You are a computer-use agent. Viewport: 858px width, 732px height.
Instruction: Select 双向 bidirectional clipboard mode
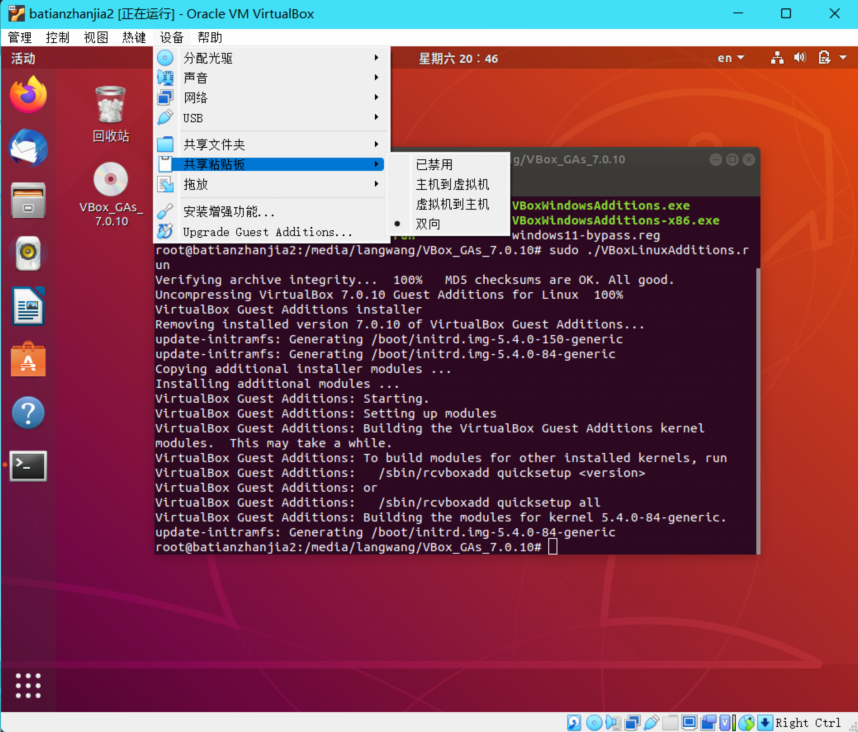pos(448,224)
